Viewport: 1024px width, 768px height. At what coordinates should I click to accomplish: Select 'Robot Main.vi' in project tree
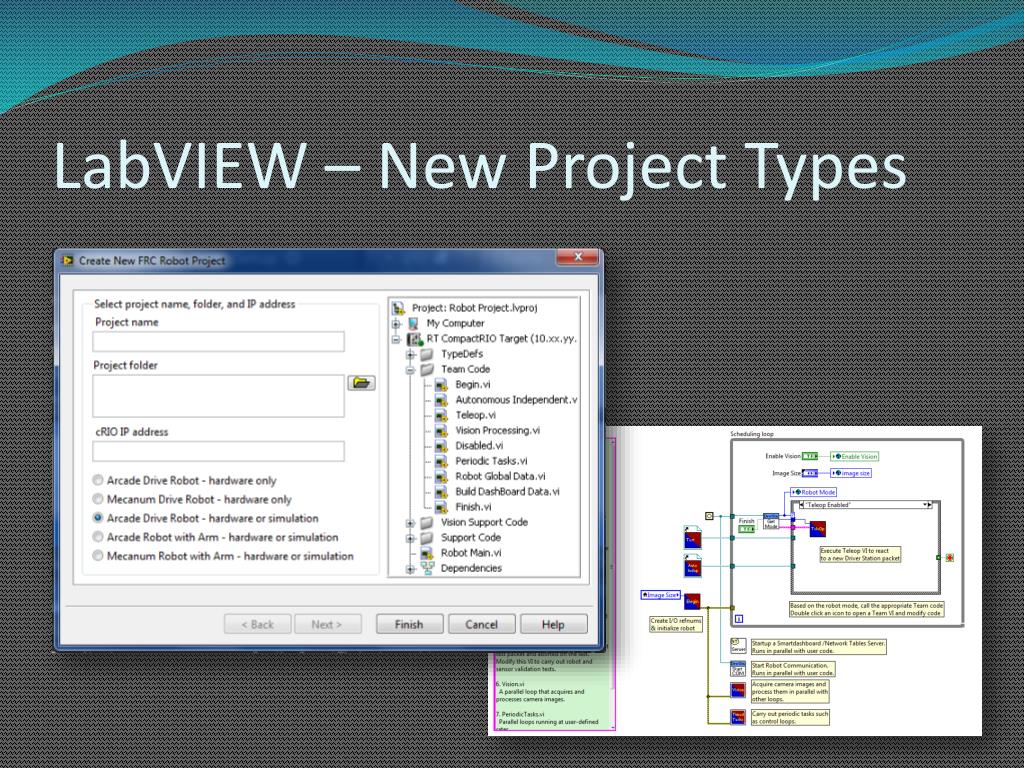click(x=471, y=553)
